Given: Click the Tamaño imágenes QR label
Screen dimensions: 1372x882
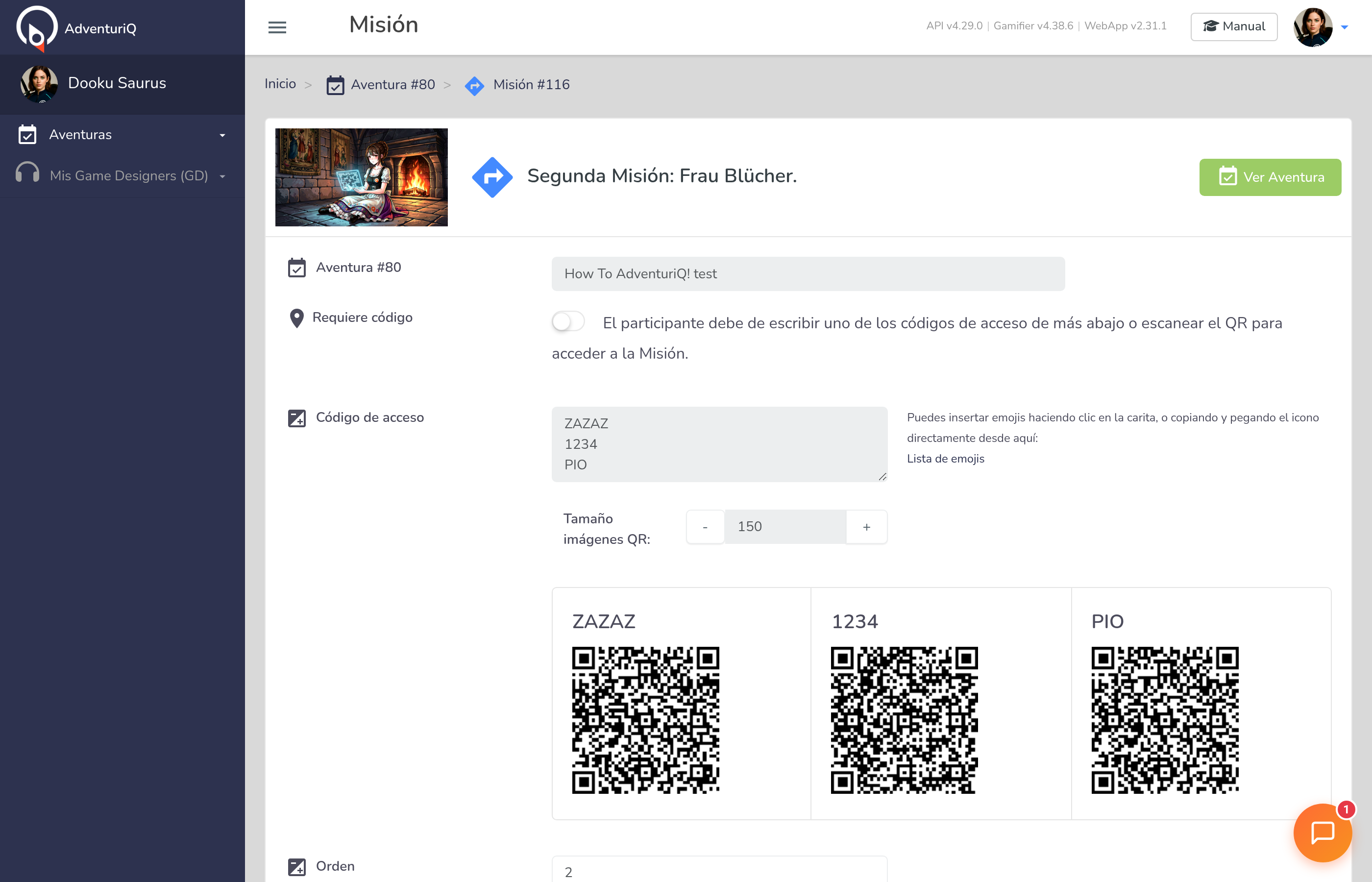Looking at the screenshot, I should [607, 529].
